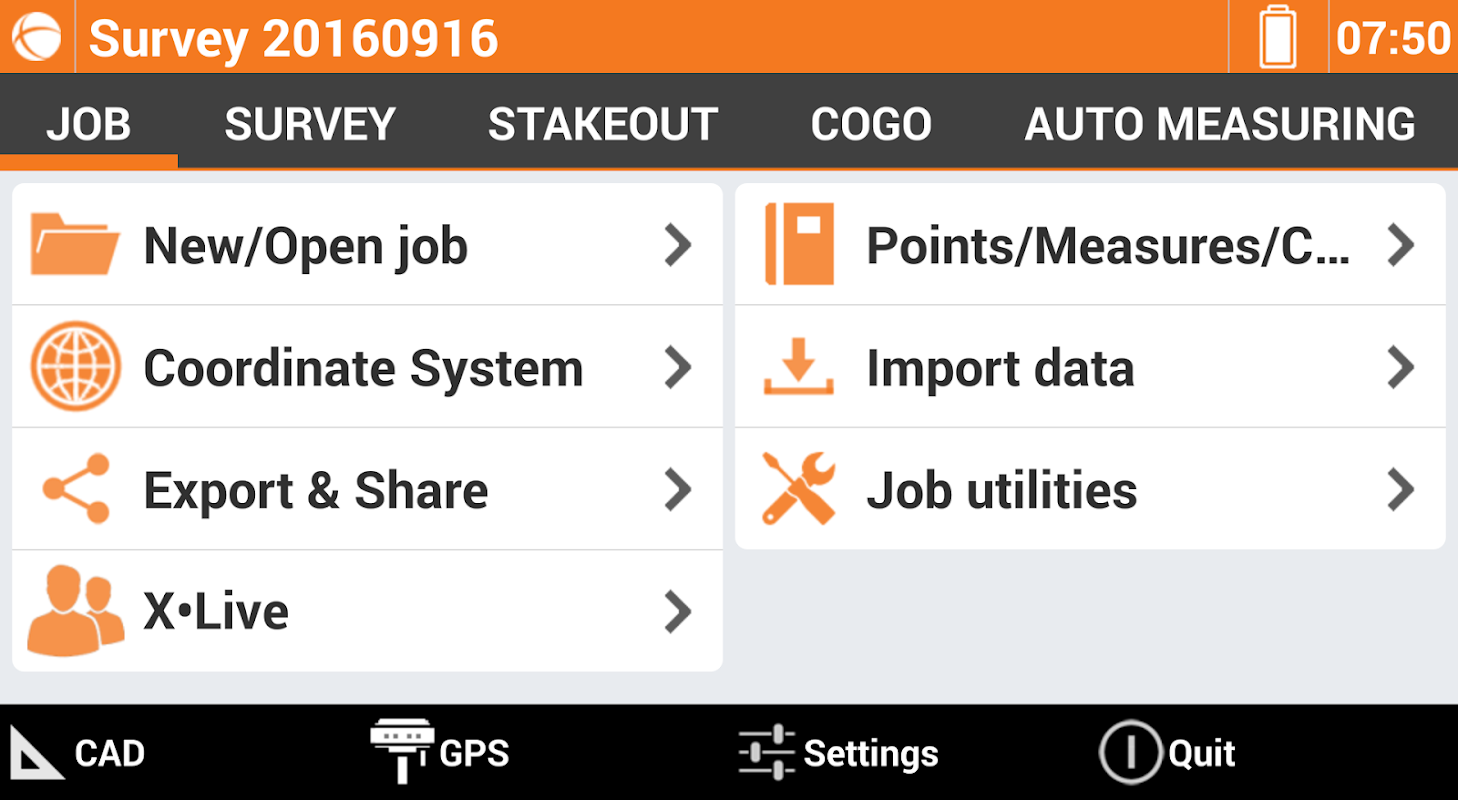The image size is (1458, 800).
Task: Open the CAD view button
Action: coord(77,753)
